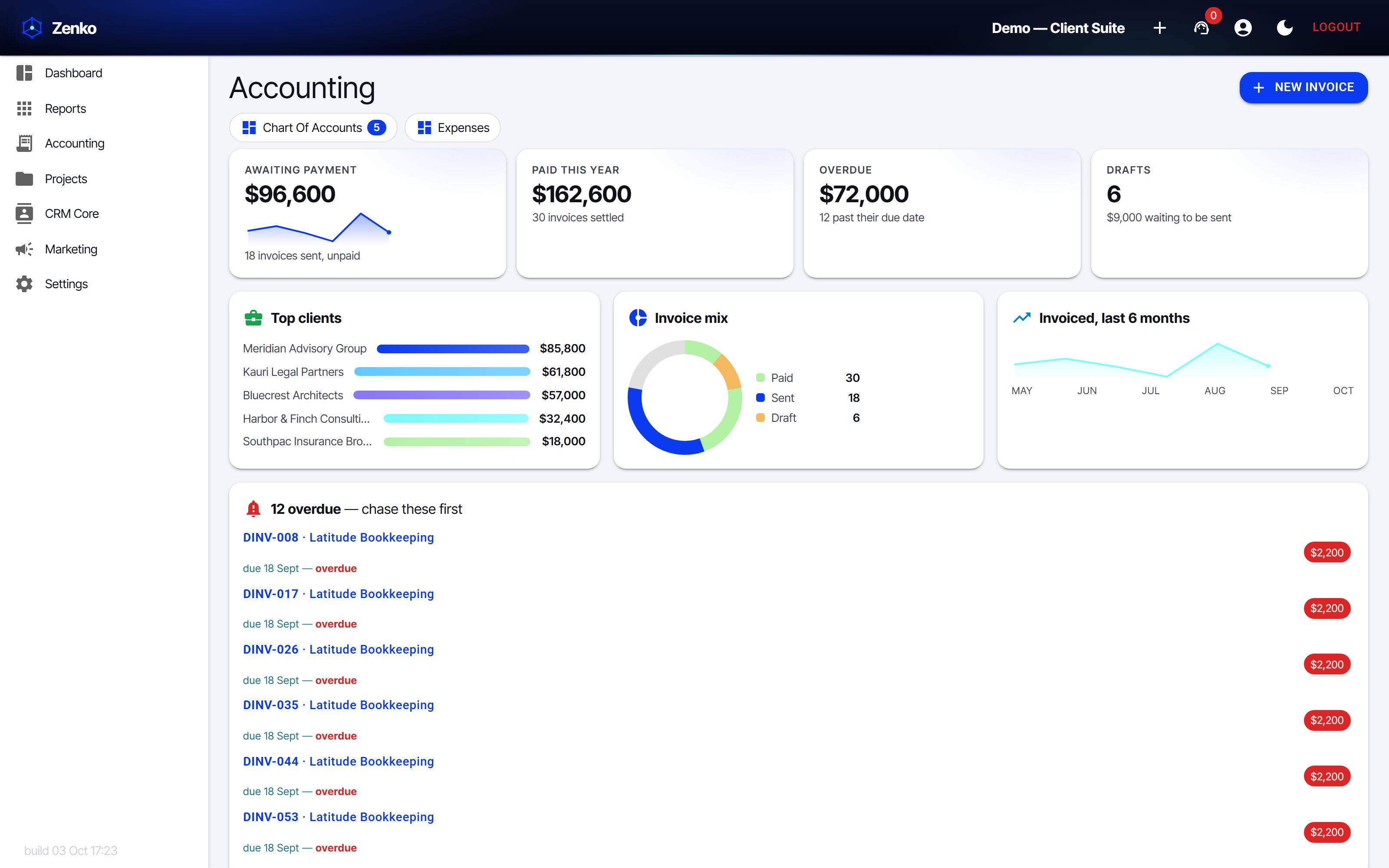Screen dimensions: 1389x868
Task: Click the Overdue $72,000 card
Action: pos(942,214)
